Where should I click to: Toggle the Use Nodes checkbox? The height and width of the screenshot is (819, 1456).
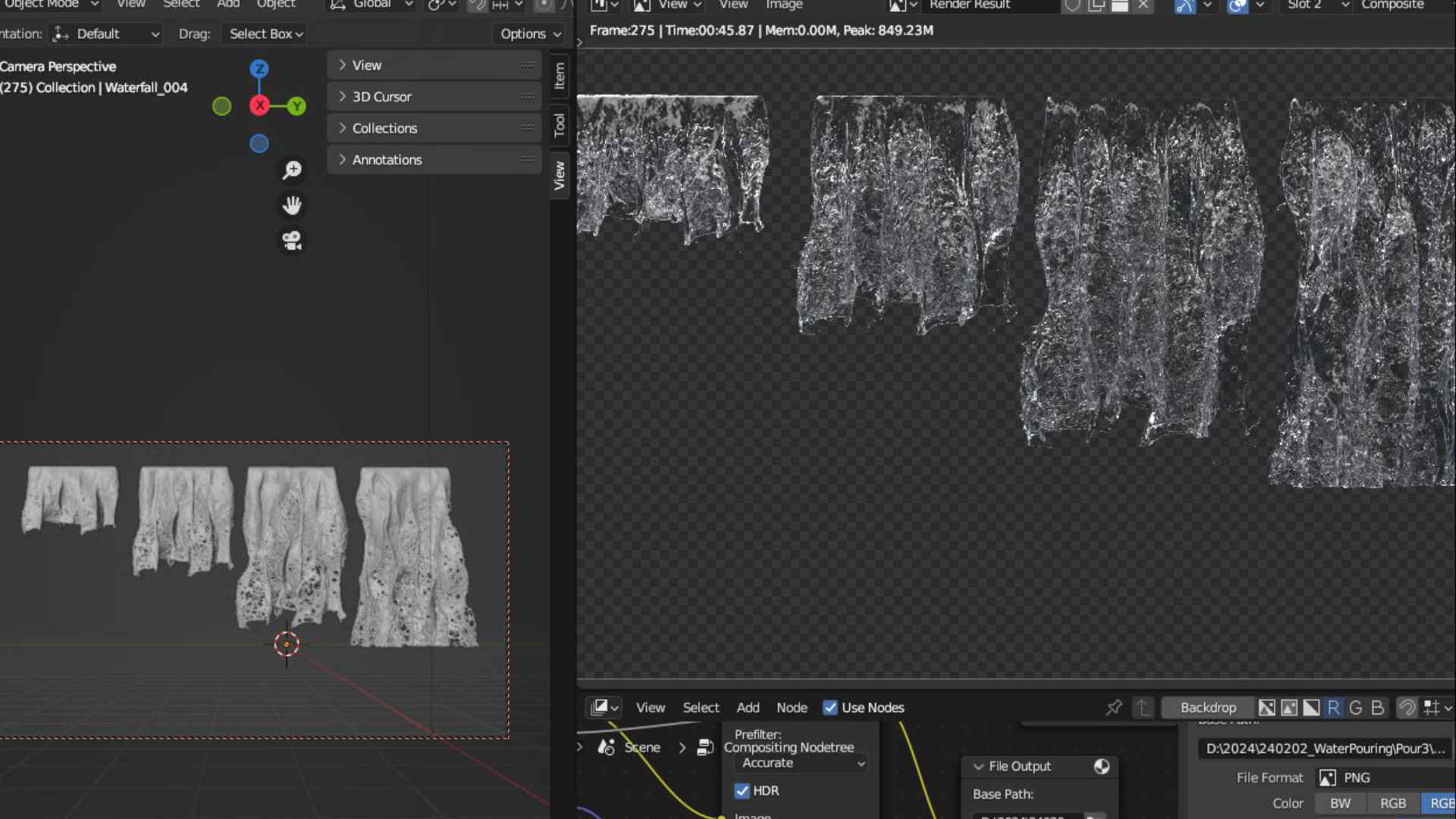click(830, 708)
